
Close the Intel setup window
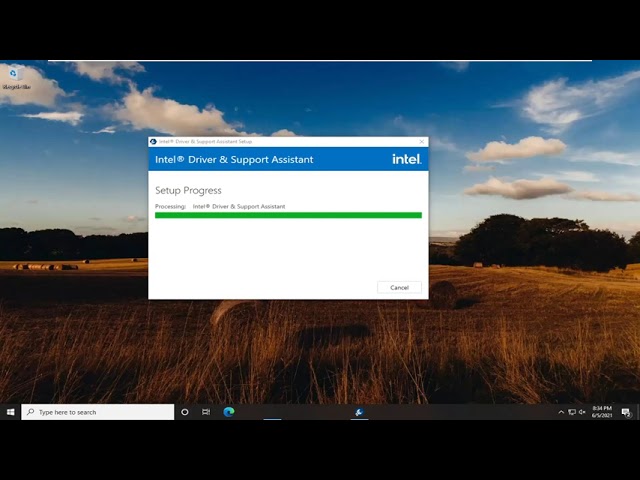point(422,142)
